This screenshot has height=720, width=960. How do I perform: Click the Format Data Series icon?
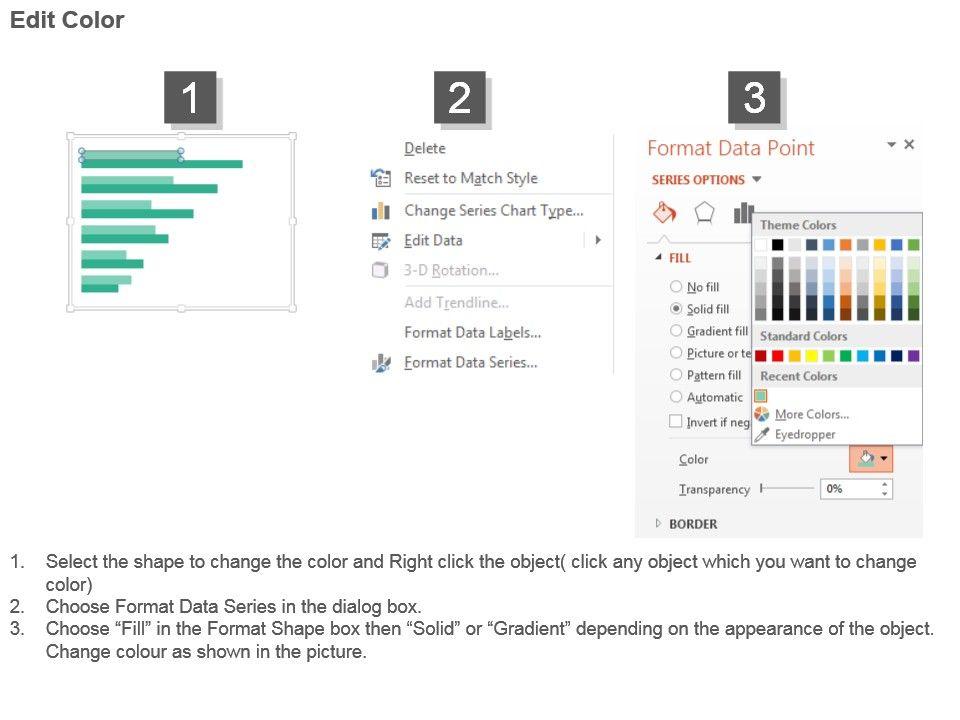pos(381,363)
